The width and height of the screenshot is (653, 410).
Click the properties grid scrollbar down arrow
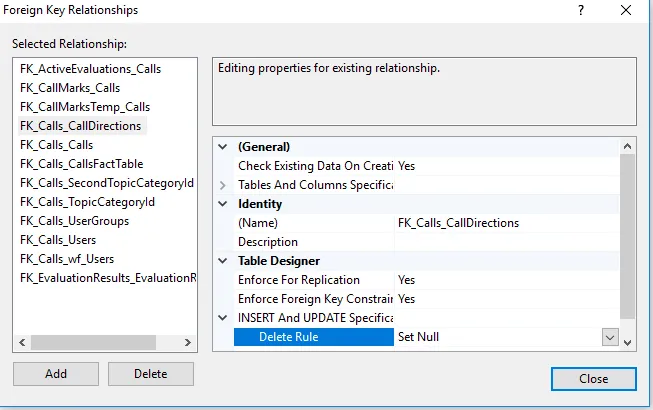[627, 342]
